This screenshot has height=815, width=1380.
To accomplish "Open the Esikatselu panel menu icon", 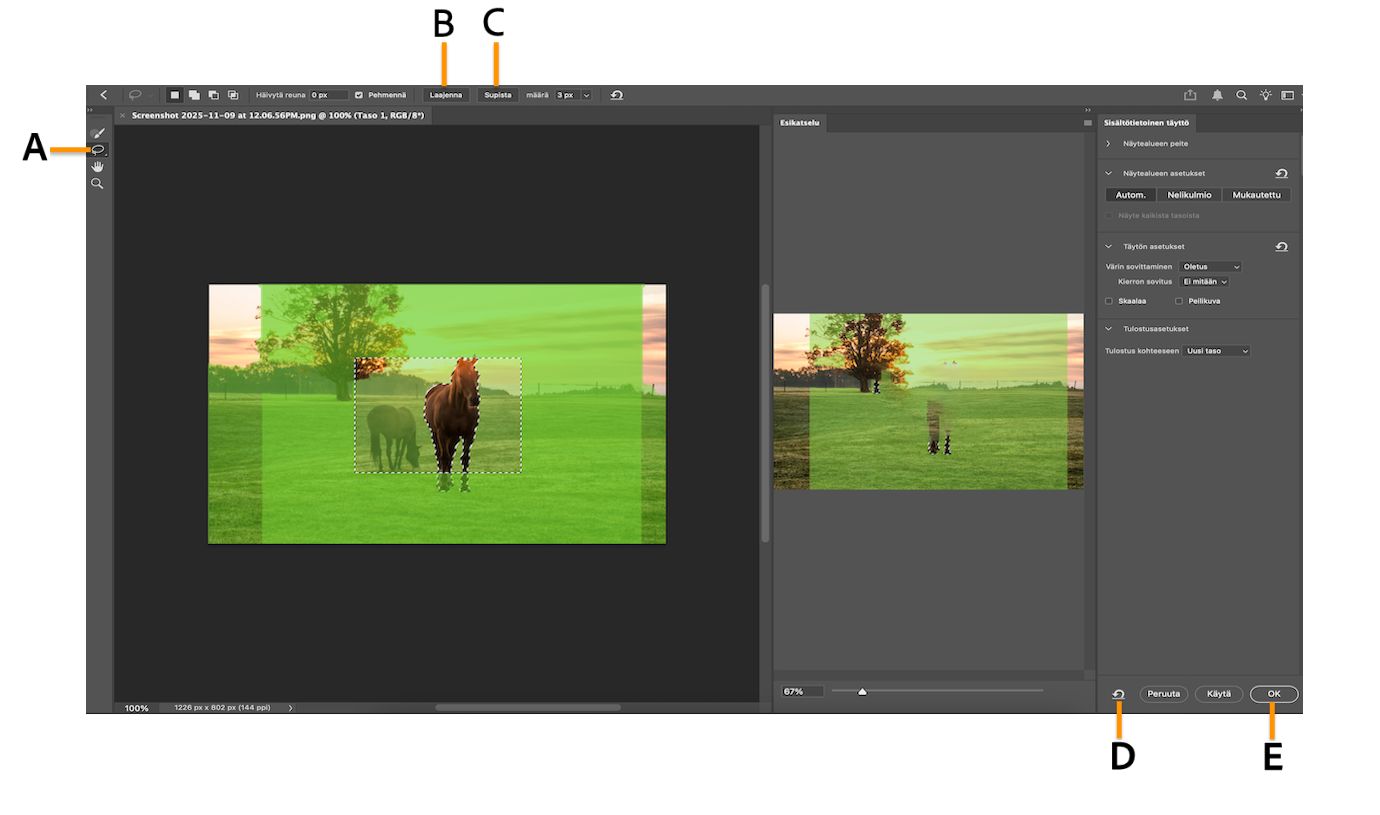I will [1087, 123].
